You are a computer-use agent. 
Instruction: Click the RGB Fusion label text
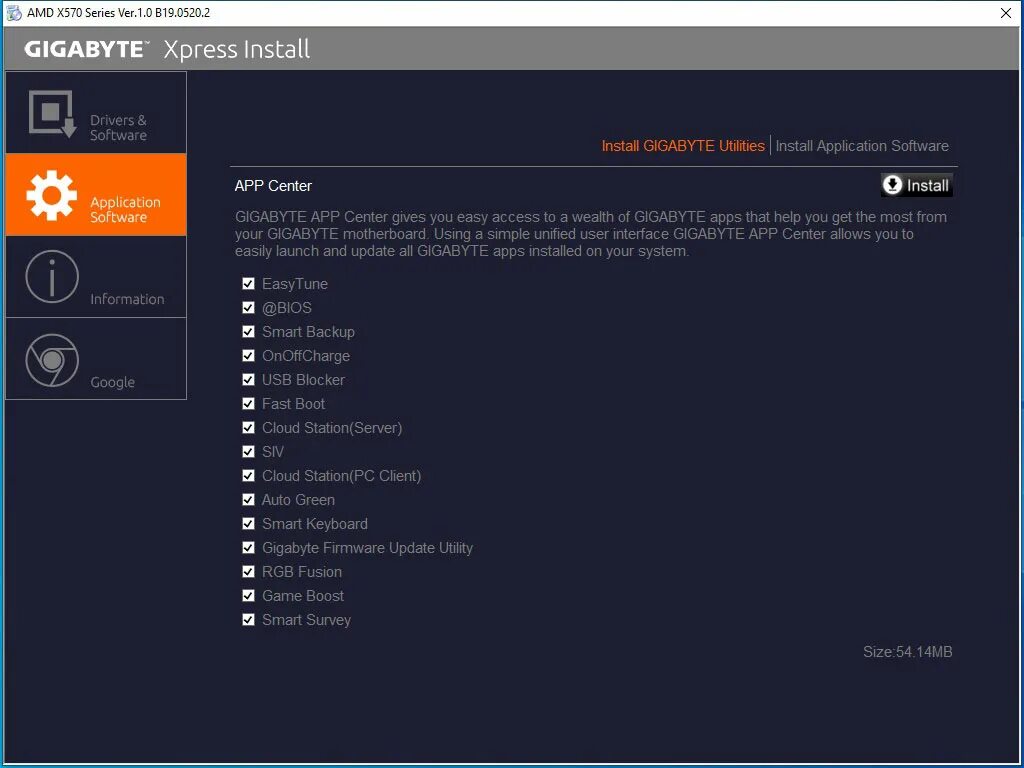302,572
